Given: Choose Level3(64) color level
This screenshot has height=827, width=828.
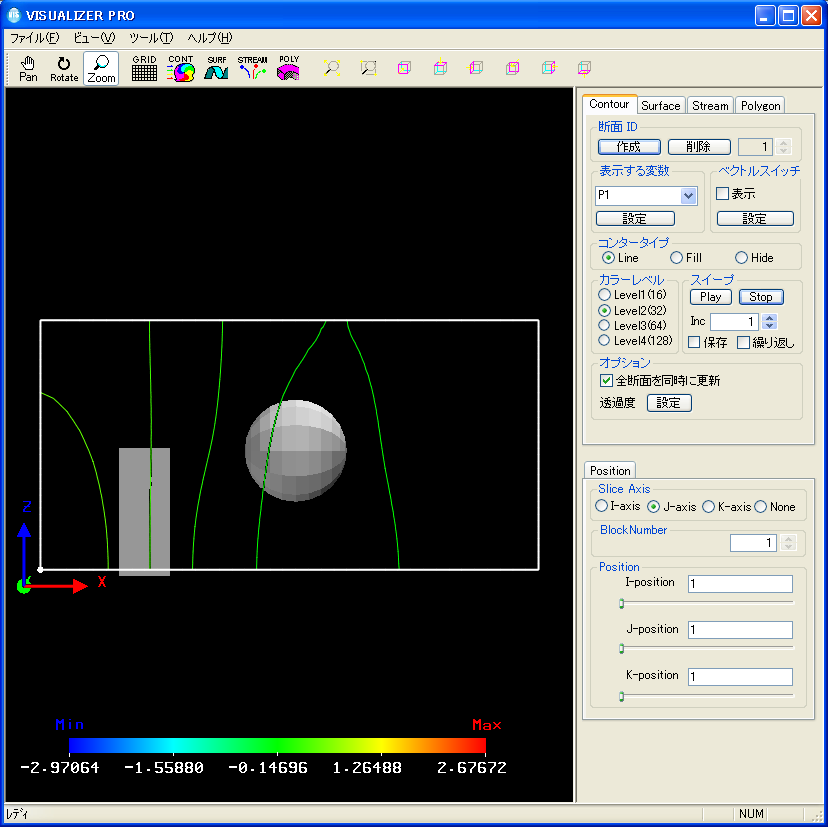Looking at the screenshot, I should tap(604, 325).
